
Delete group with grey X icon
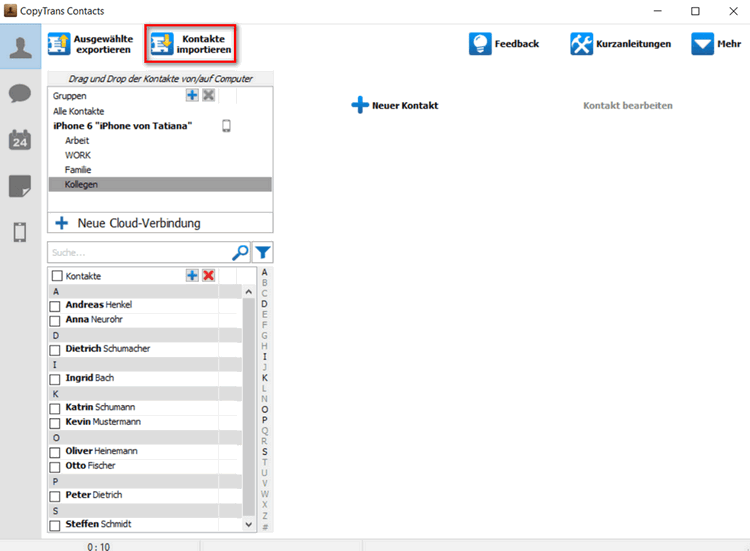pyautogui.click(x=209, y=95)
